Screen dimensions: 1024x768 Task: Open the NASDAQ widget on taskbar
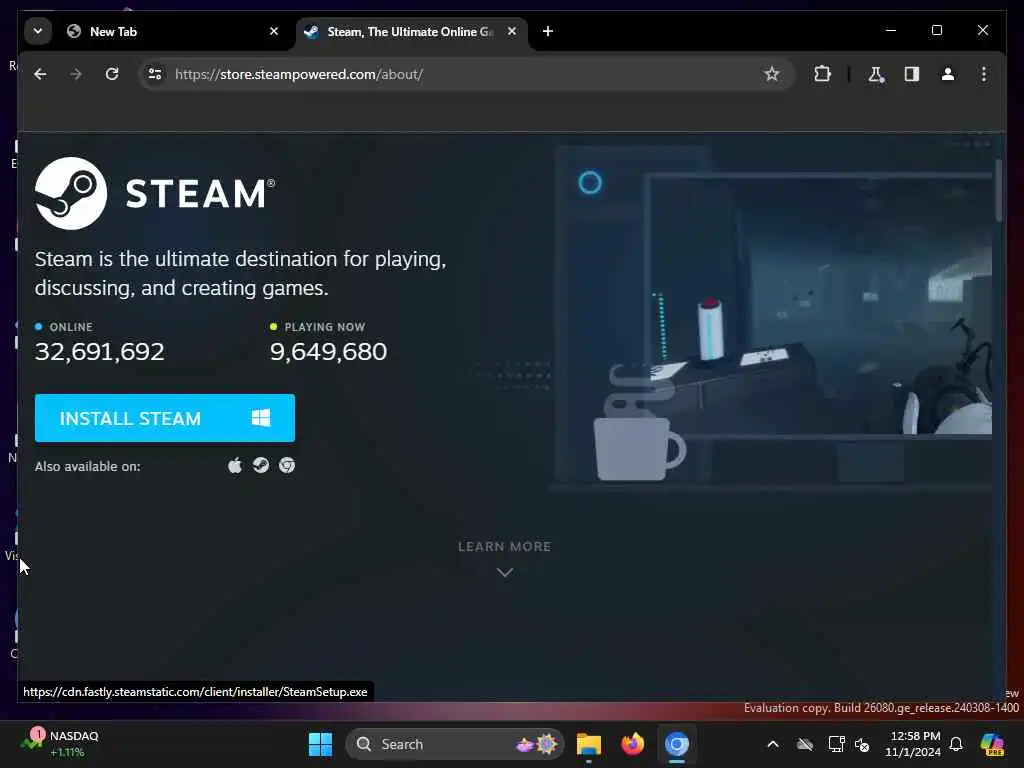click(59, 744)
